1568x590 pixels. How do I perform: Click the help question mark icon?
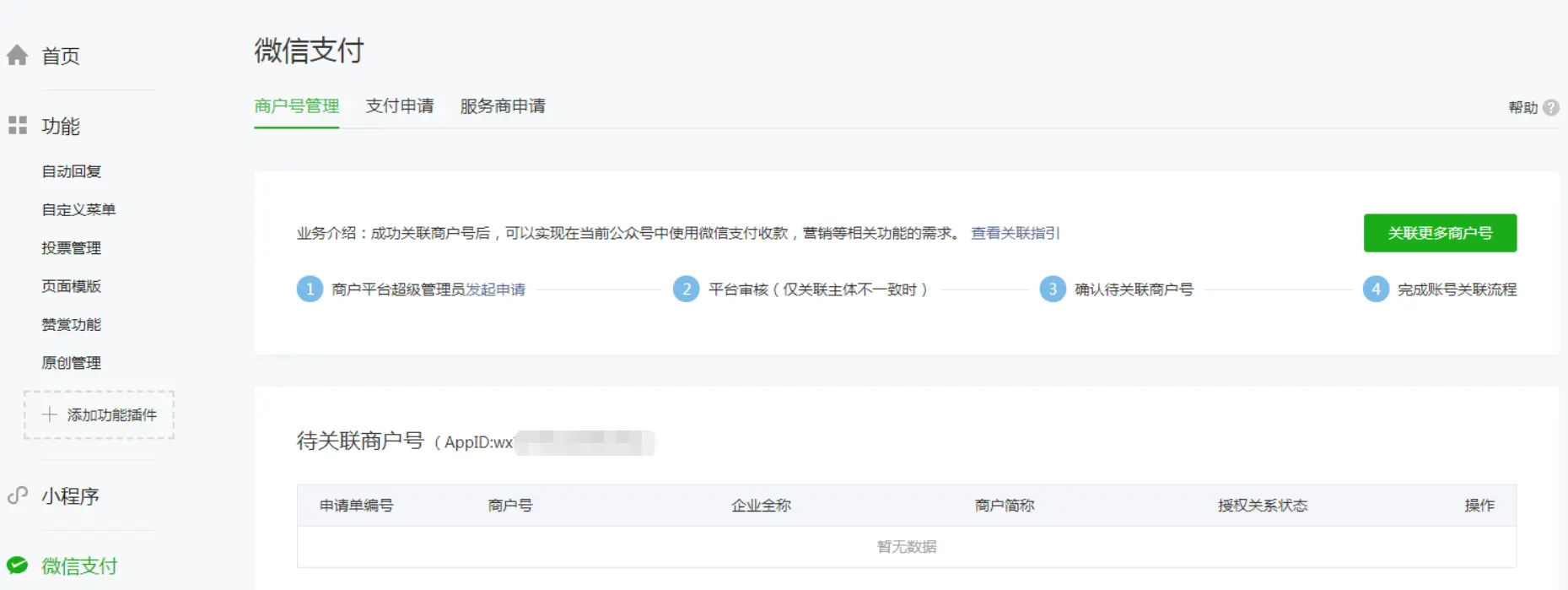pos(1551,107)
